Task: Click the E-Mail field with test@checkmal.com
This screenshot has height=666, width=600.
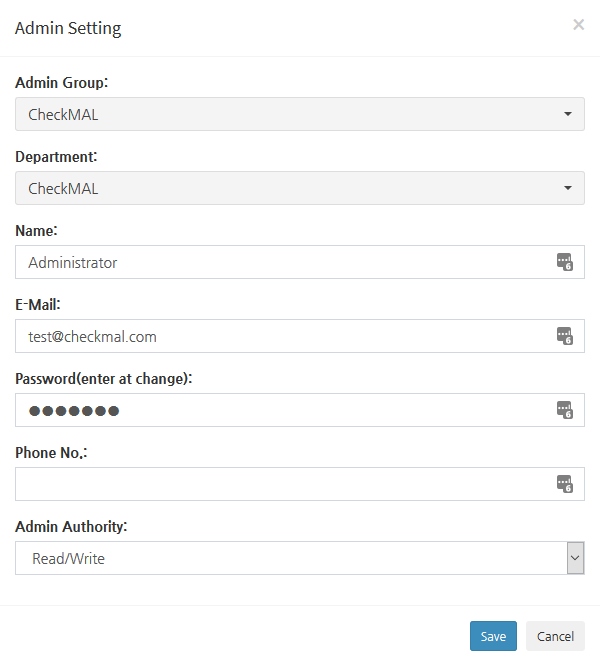Action: coord(280,336)
